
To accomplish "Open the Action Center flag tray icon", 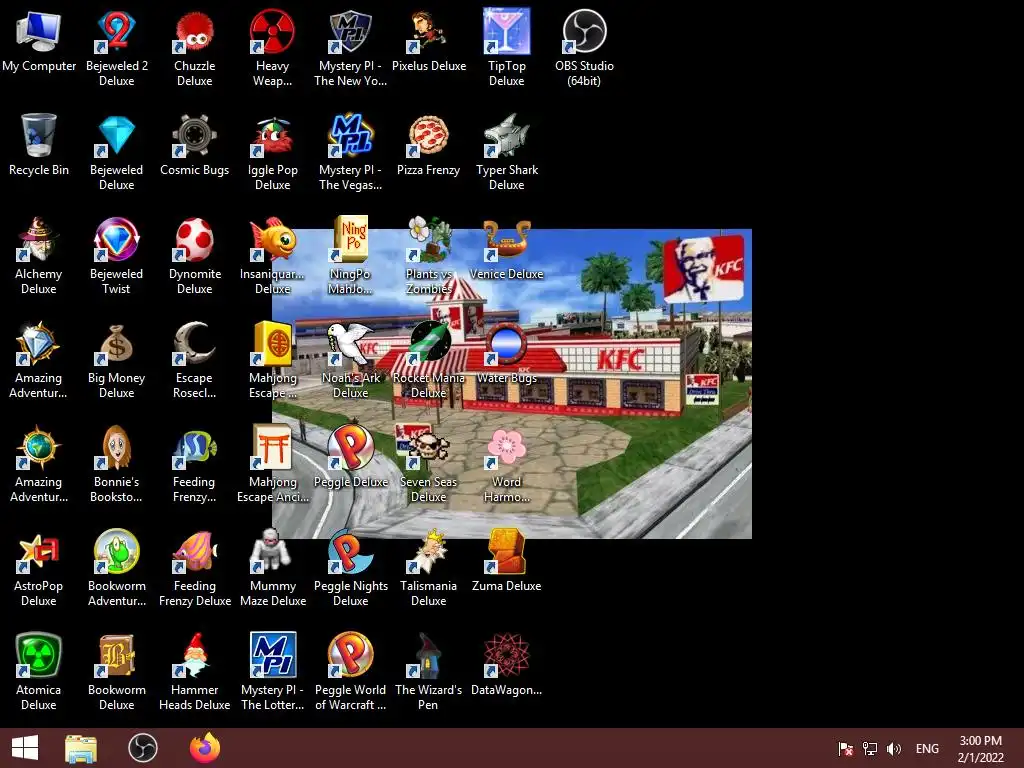I will coord(846,748).
